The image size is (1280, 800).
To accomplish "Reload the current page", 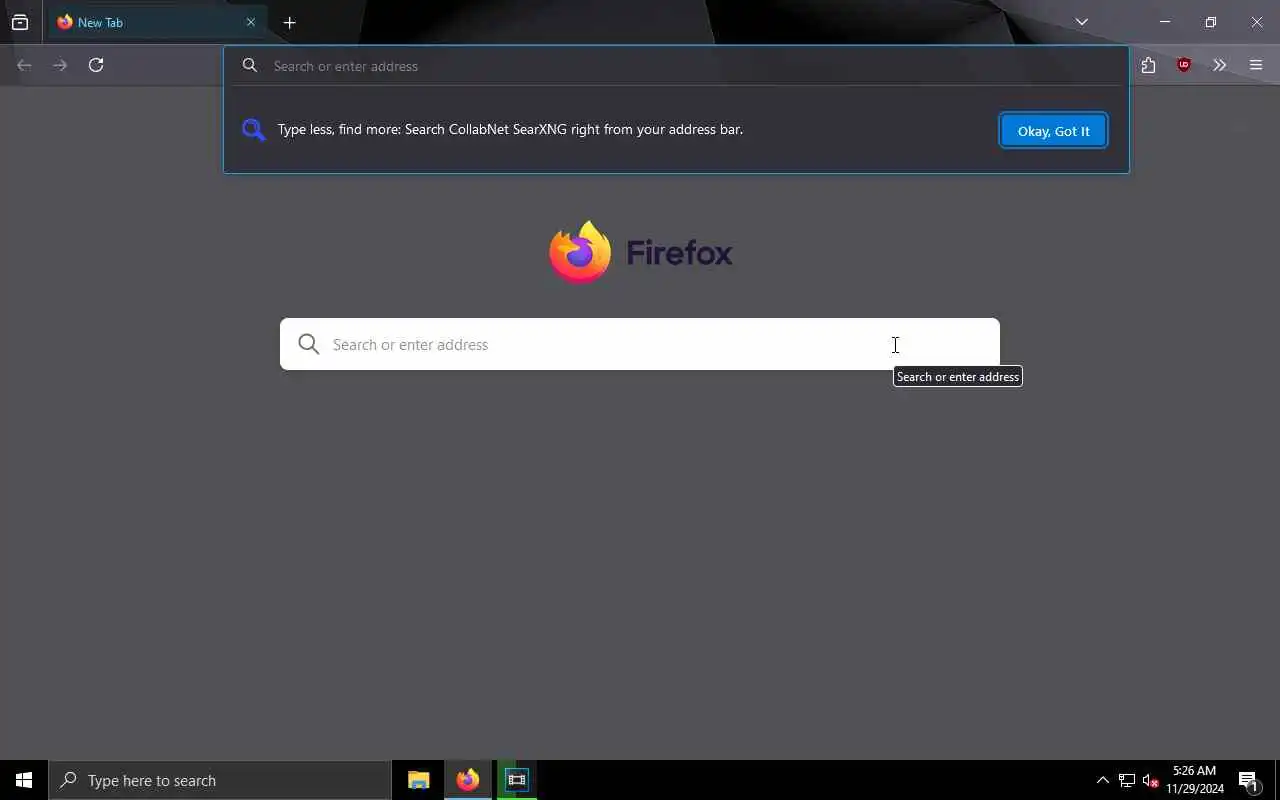I will tap(96, 65).
